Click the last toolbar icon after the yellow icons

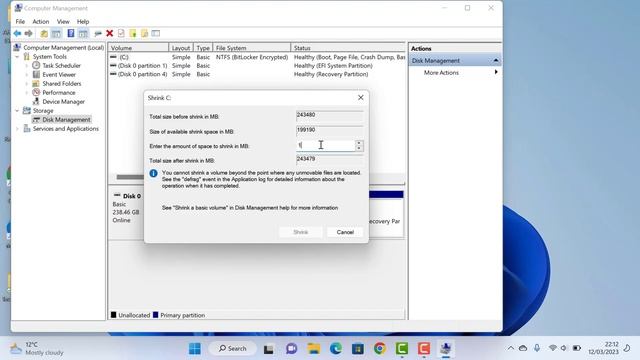(x=156, y=33)
